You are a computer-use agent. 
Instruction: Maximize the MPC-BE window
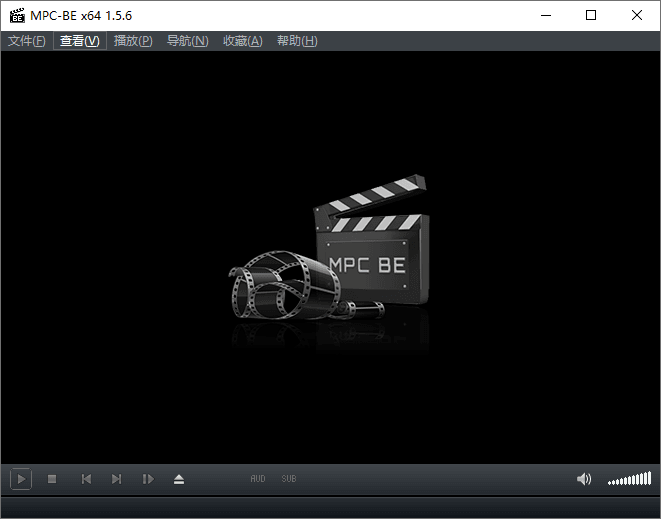(x=591, y=16)
